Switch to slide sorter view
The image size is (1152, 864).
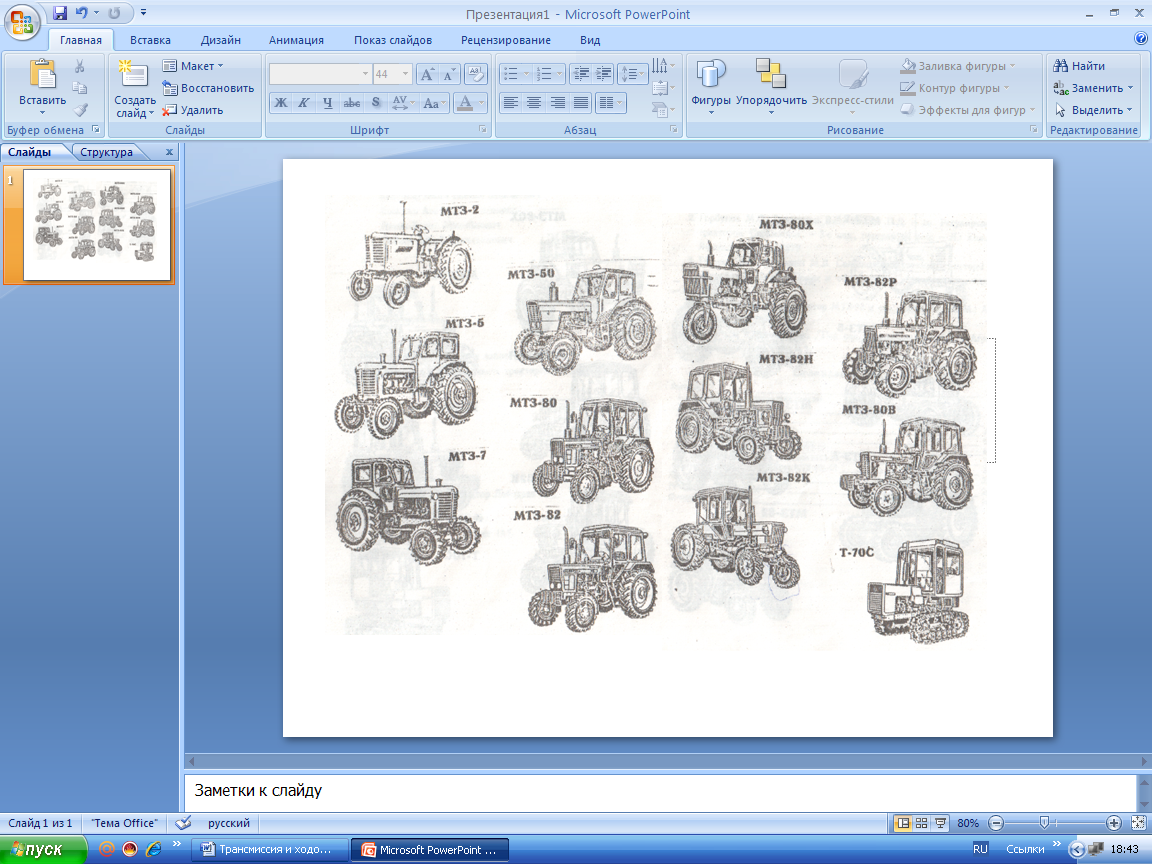[922, 823]
